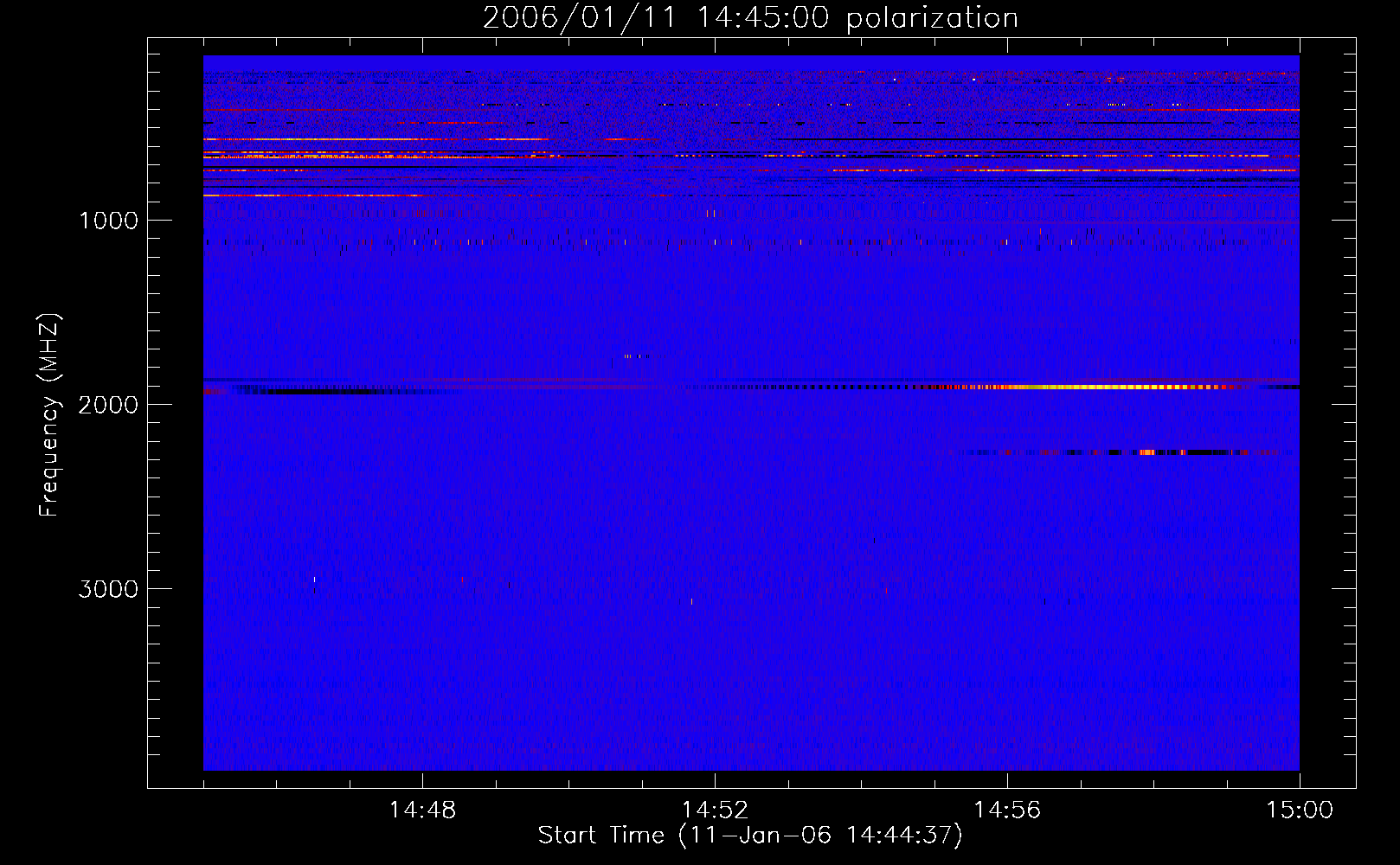Click the 3000 frequency tick label

(x=108, y=589)
